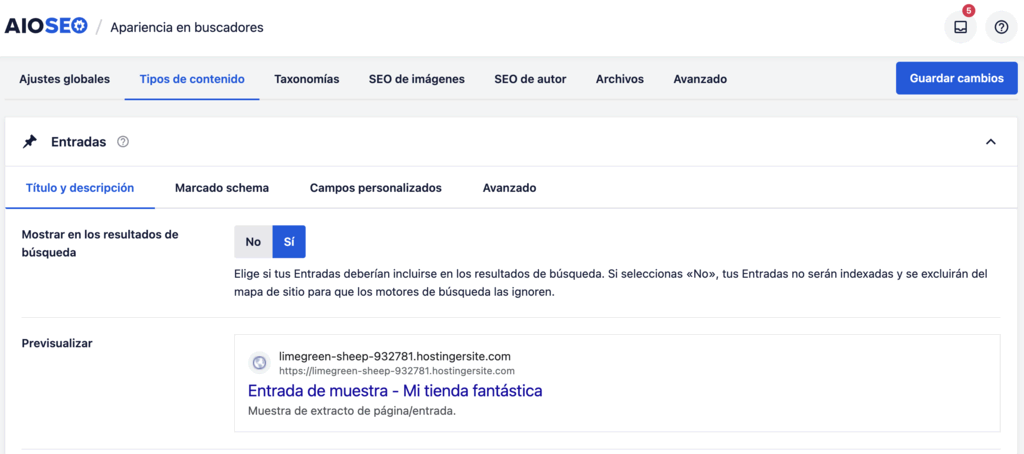Go to the SEO de imágenes tab

click(x=416, y=79)
